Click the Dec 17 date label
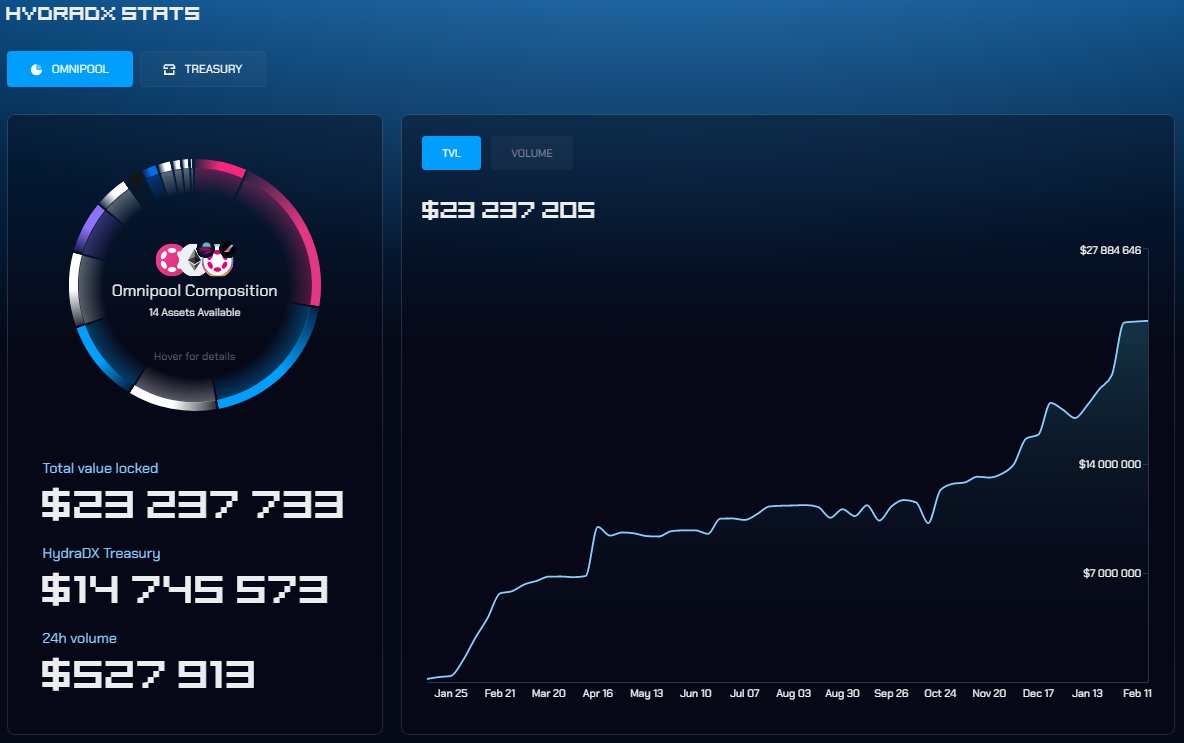The width and height of the screenshot is (1184, 743). pyautogui.click(x=1038, y=693)
